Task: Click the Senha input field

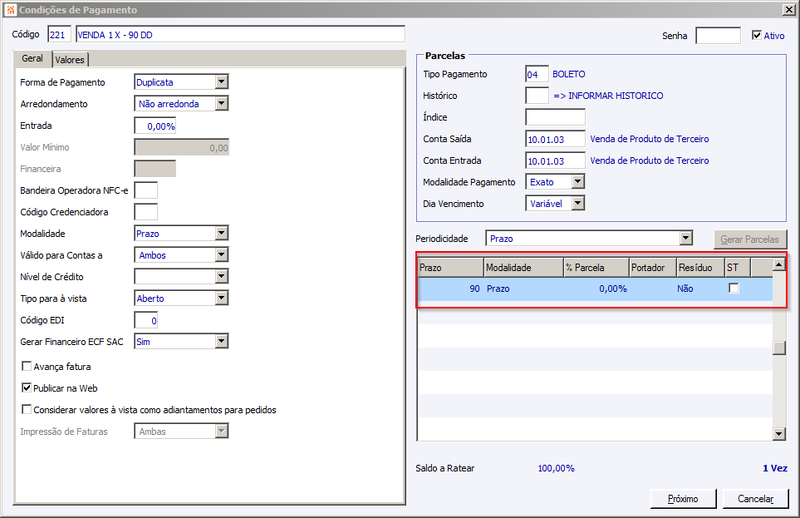Action: tap(718, 36)
